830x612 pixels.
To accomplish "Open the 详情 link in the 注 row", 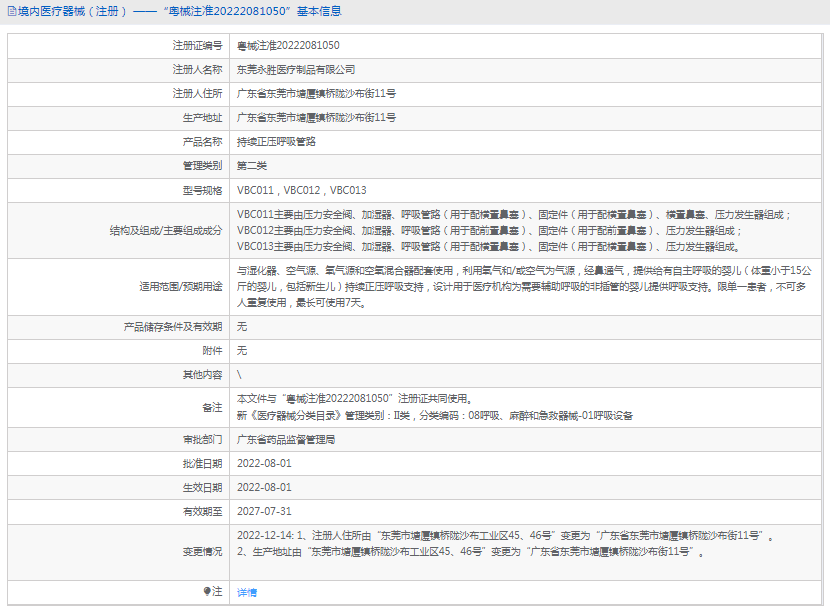I will click(x=247, y=592).
